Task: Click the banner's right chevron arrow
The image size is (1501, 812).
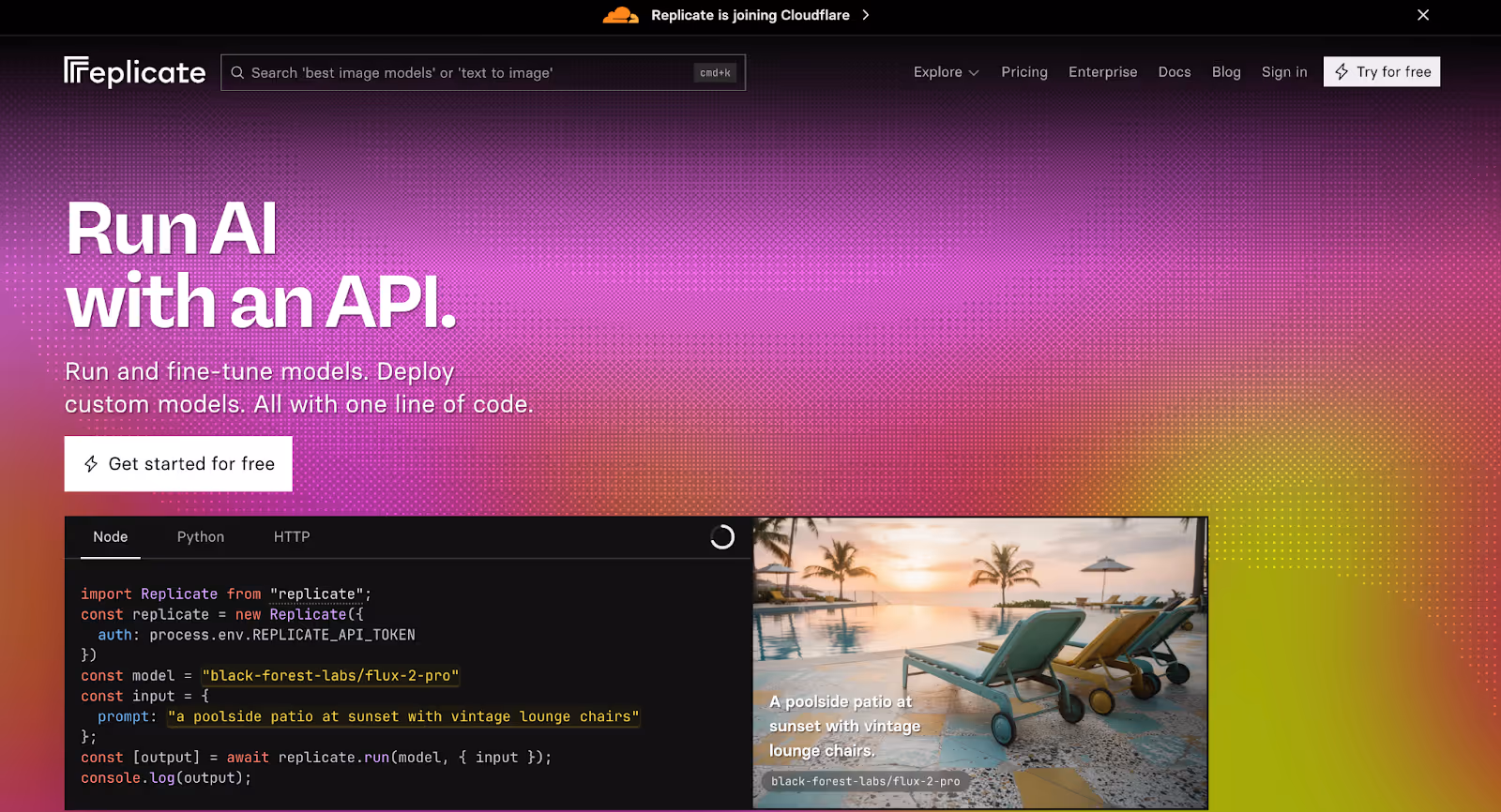Action: click(x=866, y=15)
